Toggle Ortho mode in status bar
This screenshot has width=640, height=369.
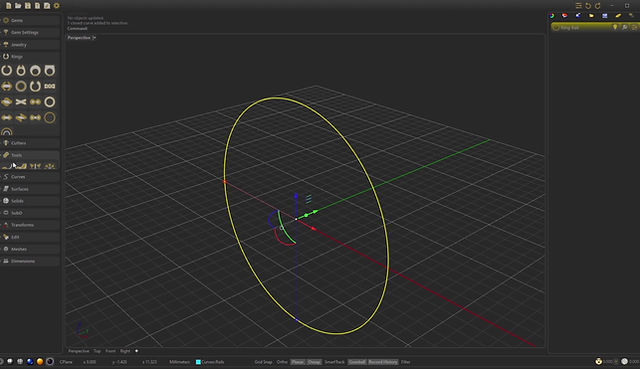(282, 362)
